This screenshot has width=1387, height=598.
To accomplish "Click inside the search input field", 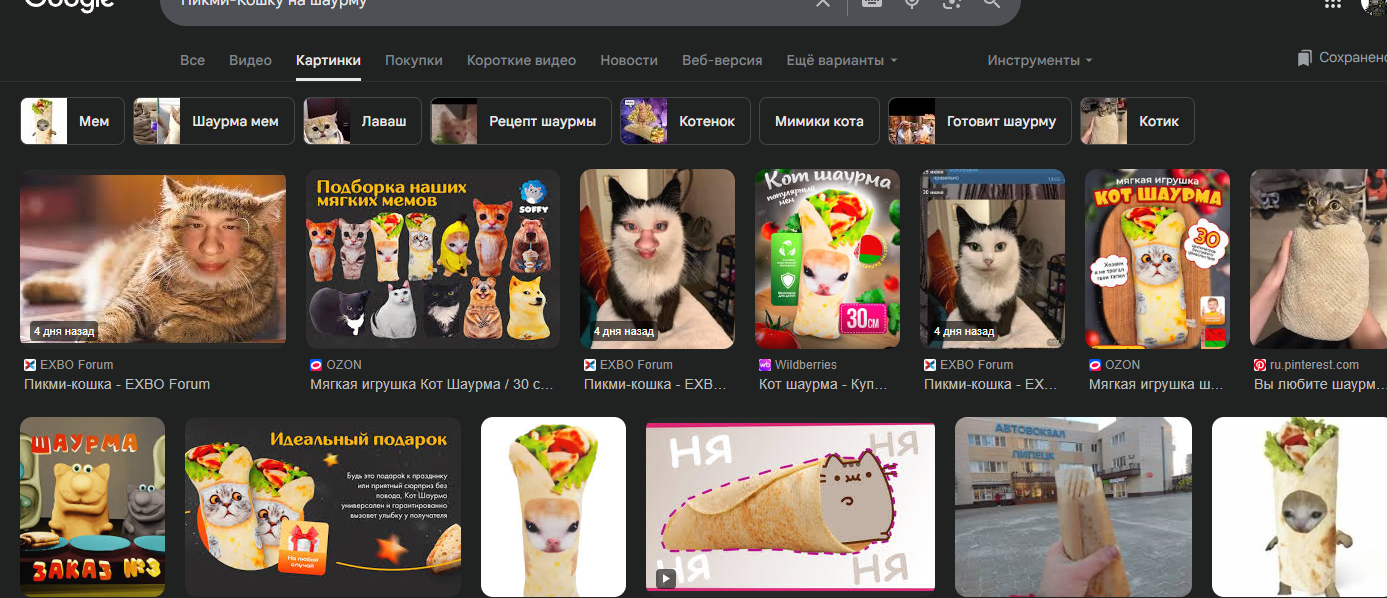I will pyautogui.click(x=480, y=5).
